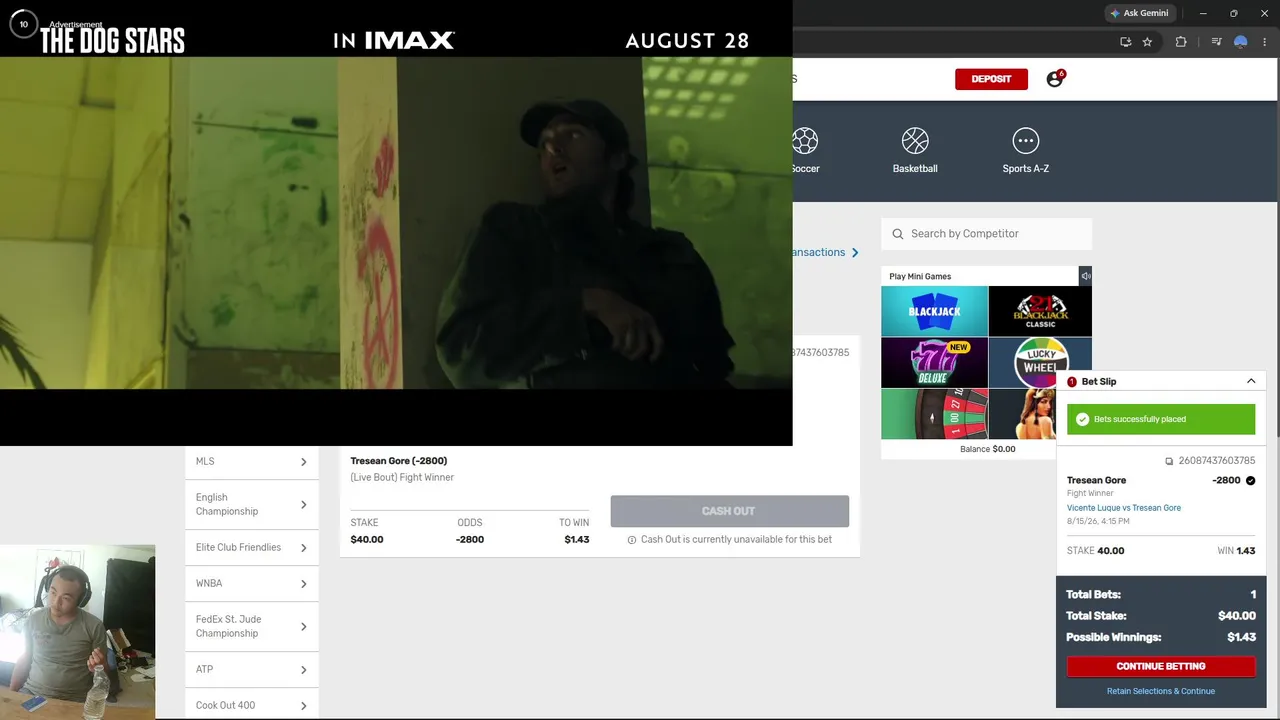
Task: Click the $1.43 To Win value
Action: pyautogui.click(x=577, y=540)
